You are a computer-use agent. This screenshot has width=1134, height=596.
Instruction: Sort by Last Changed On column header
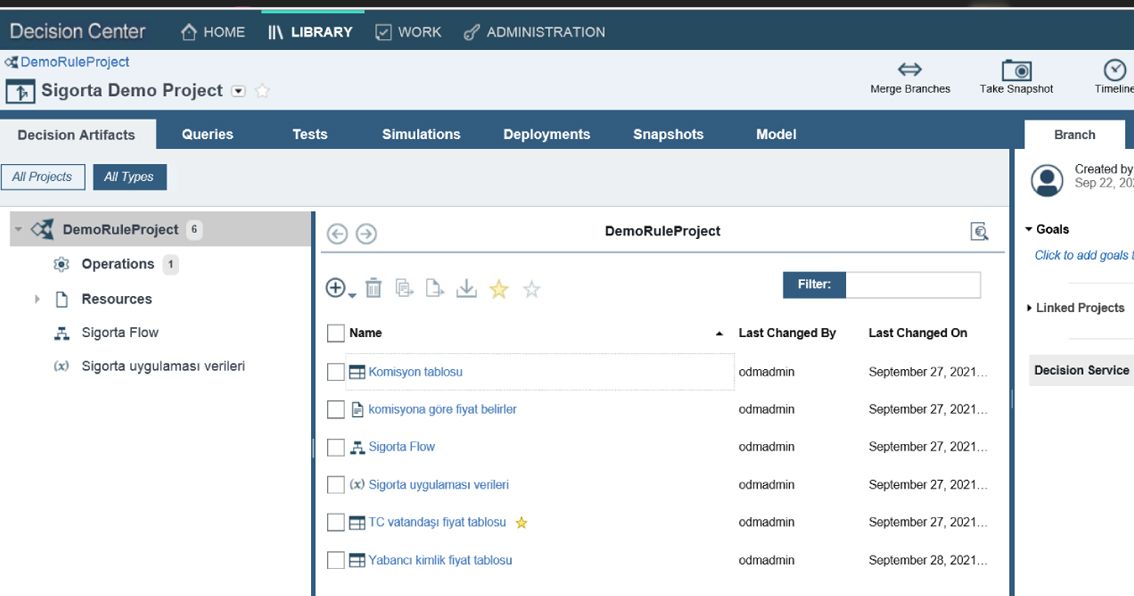[917, 333]
